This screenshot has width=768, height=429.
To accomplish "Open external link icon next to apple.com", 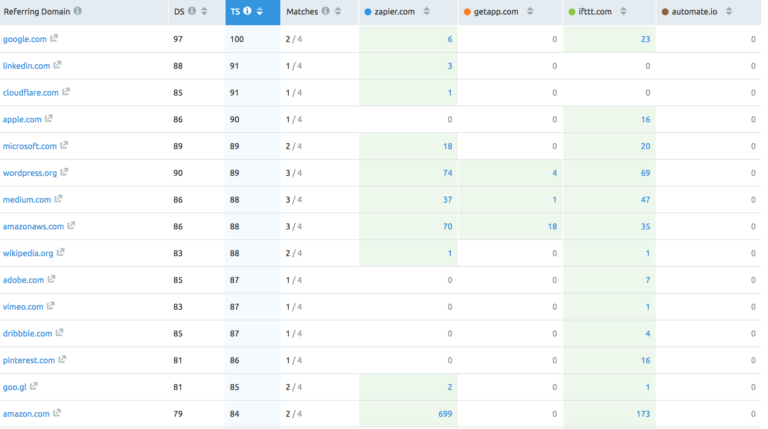I will click(48, 119).
